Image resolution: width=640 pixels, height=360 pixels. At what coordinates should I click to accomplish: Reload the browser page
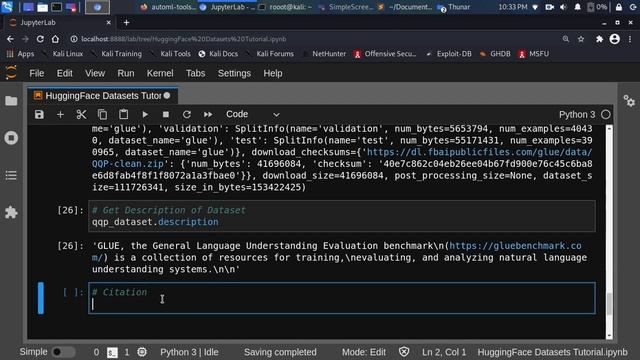(40, 39)
